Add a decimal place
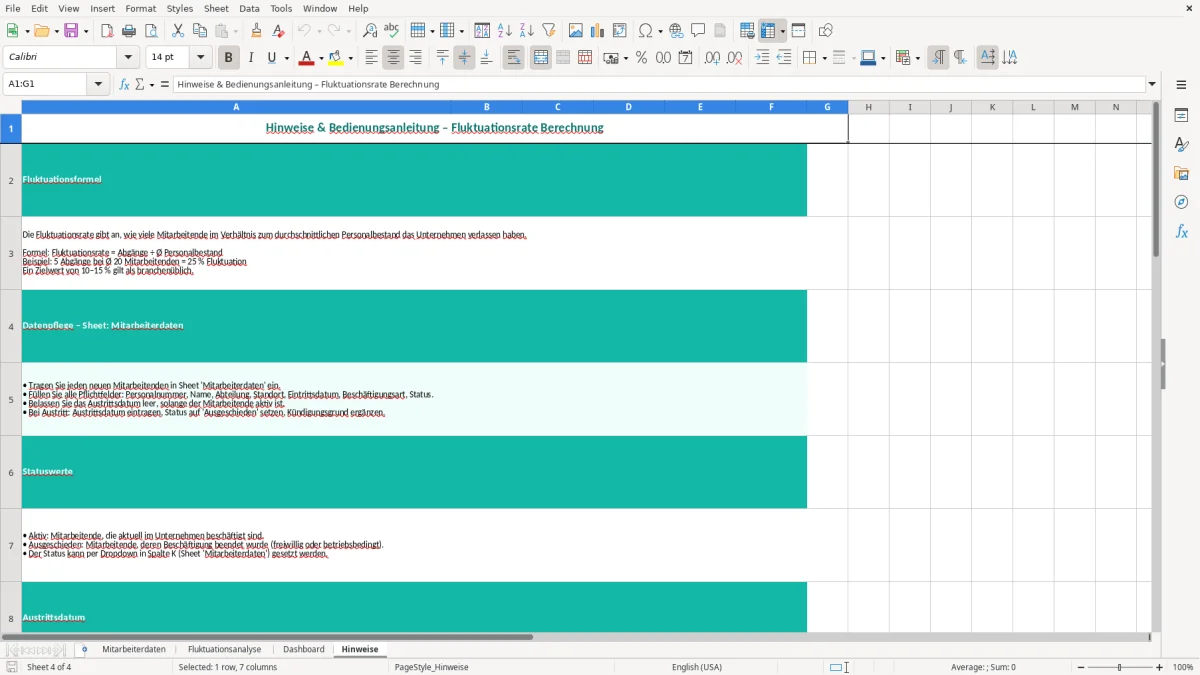Image resolution: width=1200 pixels, height=675 pixels. point(712,58)
